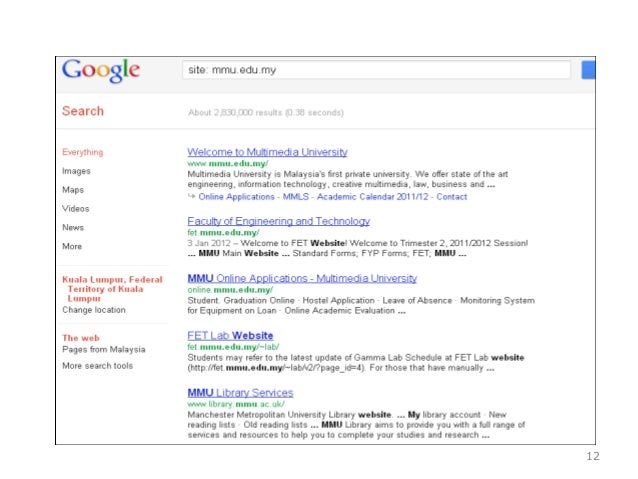Click the search box containing site: mmu.edu.my
The height and width of the screenshot is (479, 638).
376,70
